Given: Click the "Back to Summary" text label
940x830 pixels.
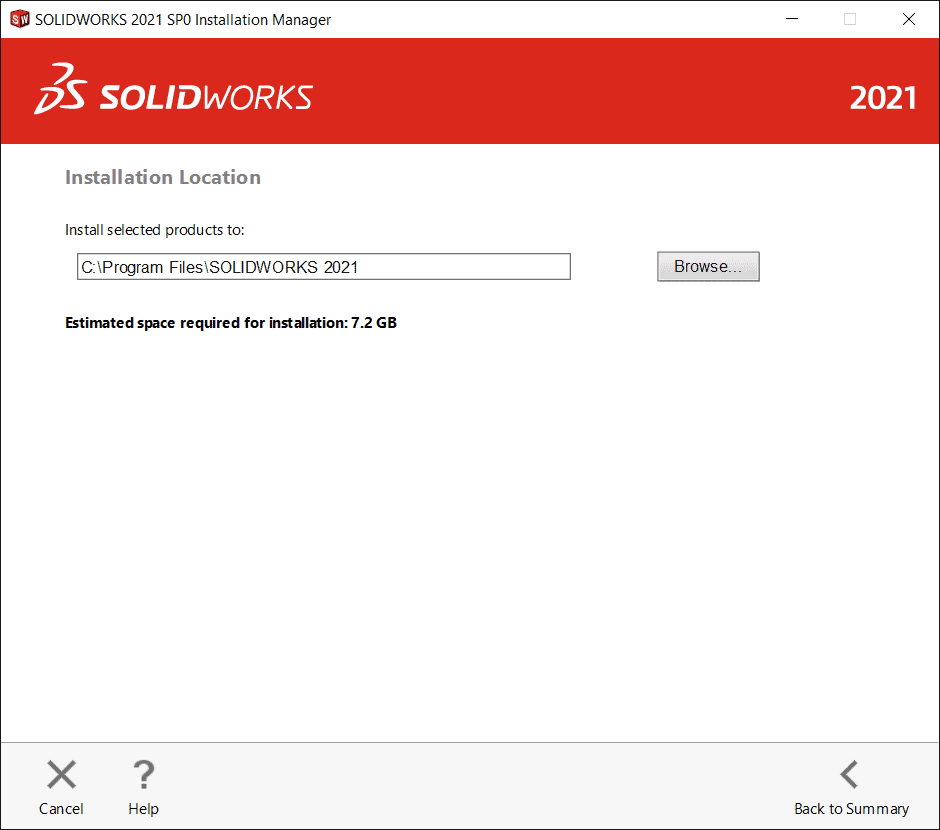Looking at the screenshot, I should [x=851, y=809].
